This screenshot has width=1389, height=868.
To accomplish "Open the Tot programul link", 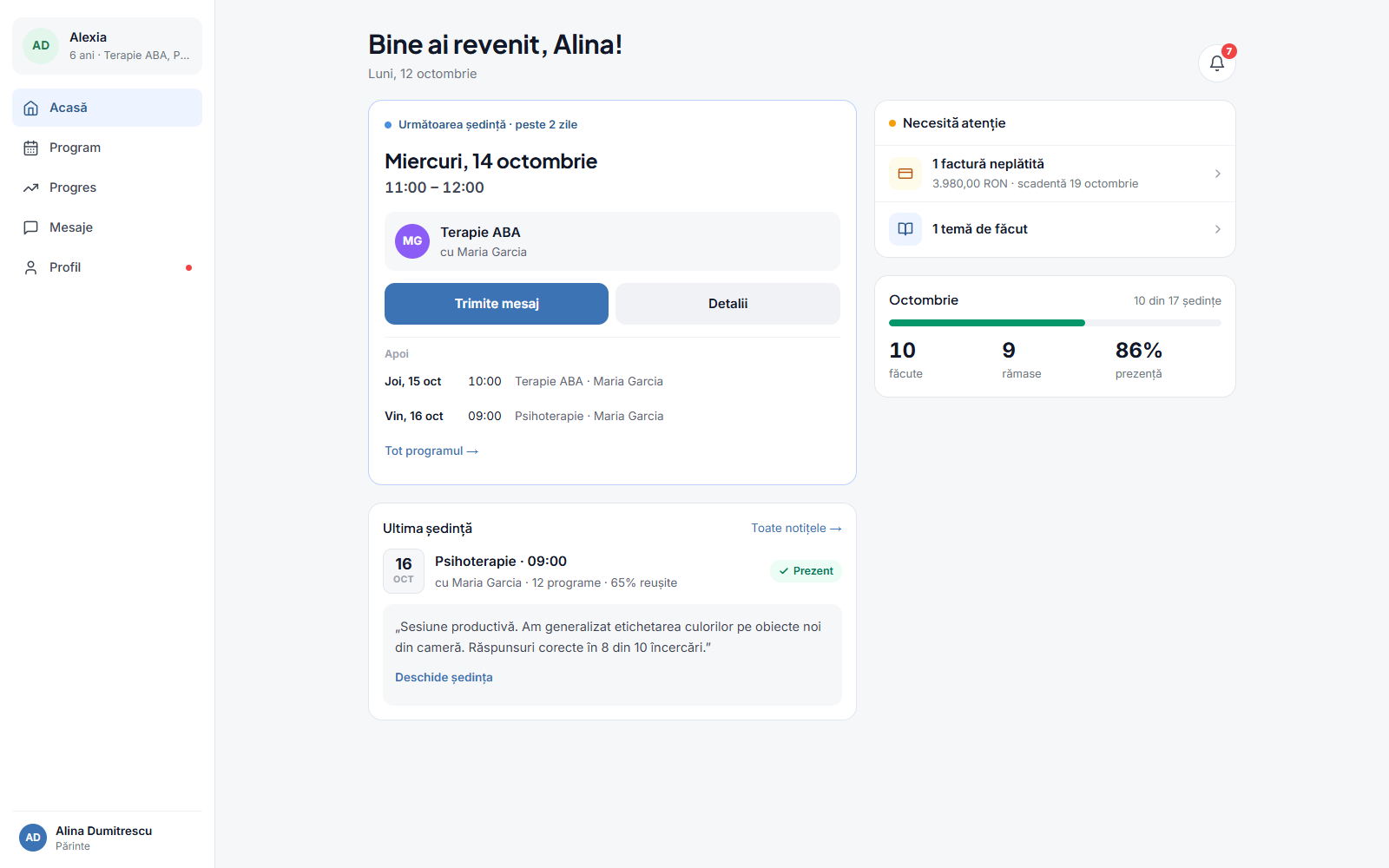I will pos(431,450).
